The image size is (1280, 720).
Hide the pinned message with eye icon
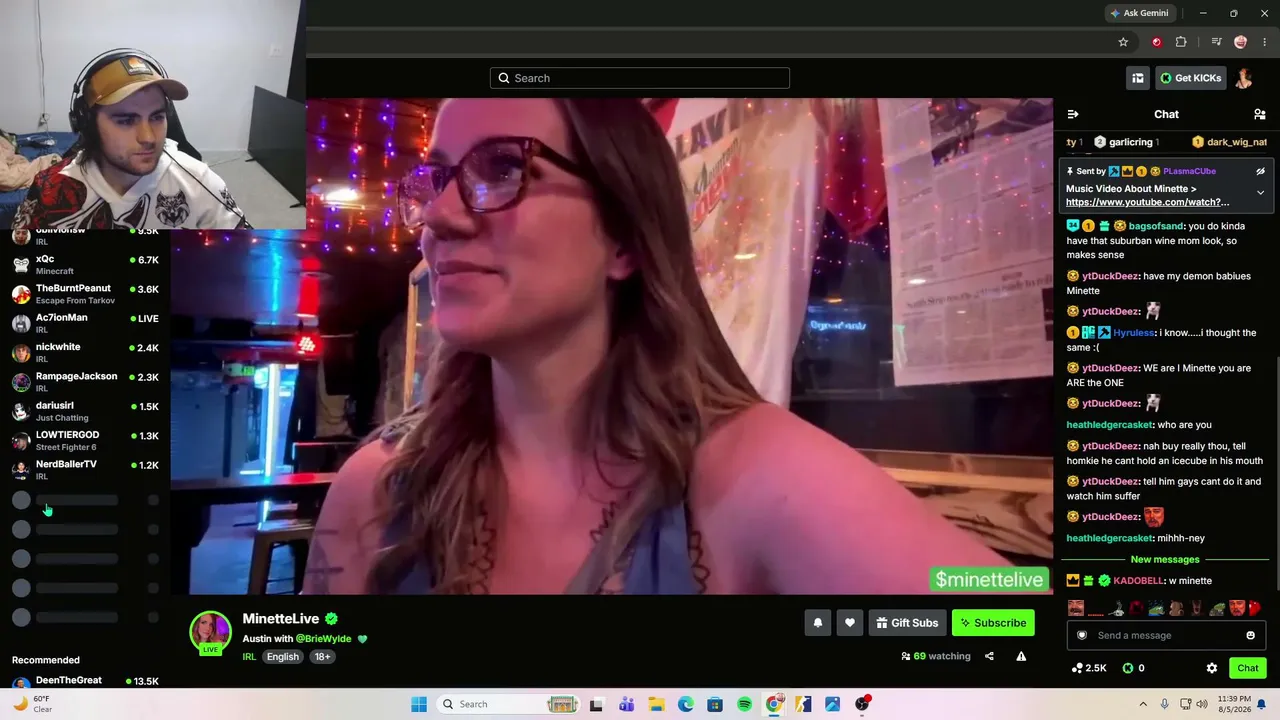tap(1260, 171)
